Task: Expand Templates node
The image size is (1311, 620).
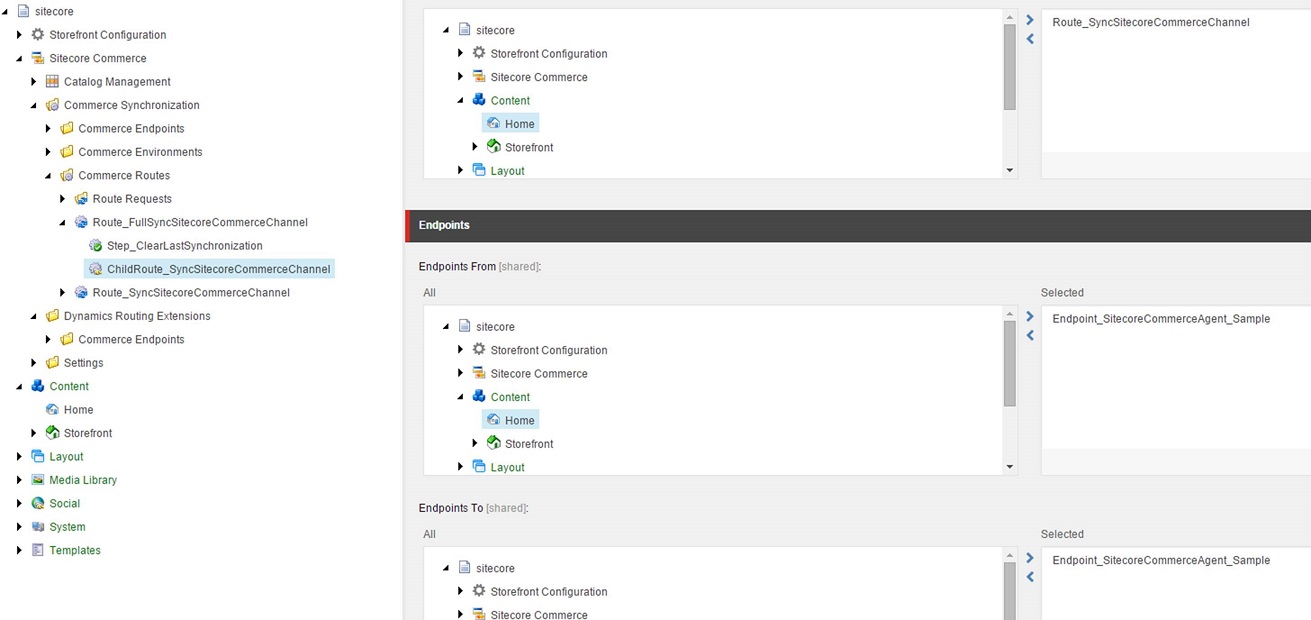Action: 19,550
